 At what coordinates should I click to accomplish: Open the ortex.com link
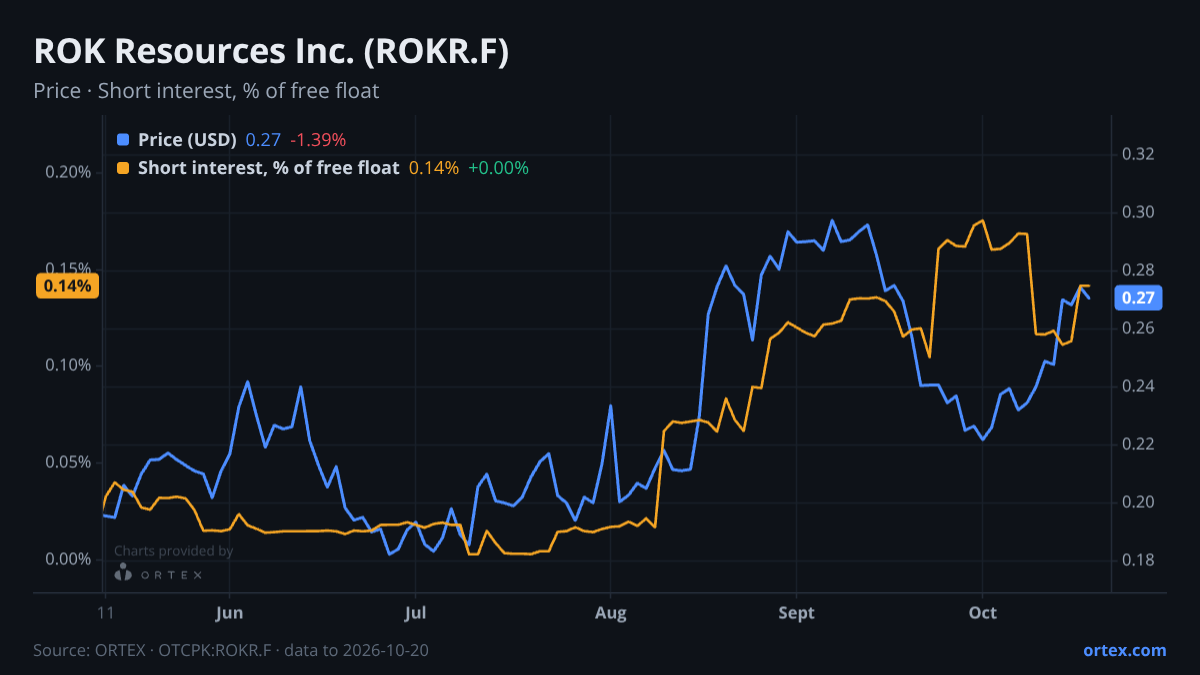pos(1125,650)
